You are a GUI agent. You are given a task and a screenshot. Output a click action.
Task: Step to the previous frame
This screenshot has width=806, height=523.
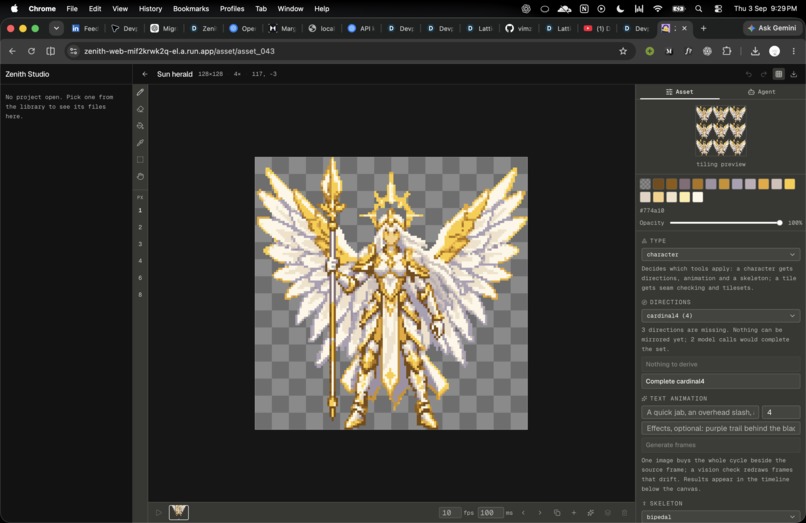523,513
